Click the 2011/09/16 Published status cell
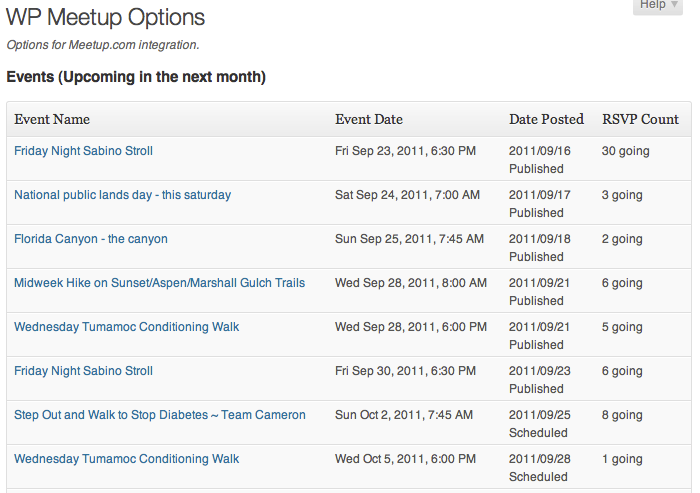Image resolution: width=700 pixels, height=493 pixels. pyautogui.click(x=540, y=160)
